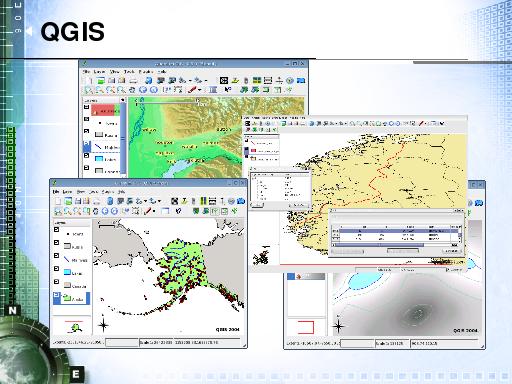Click the overview map thumbnail below Alaska legend
This screenshot has width=512, height=384.
[x=72, y=325]
